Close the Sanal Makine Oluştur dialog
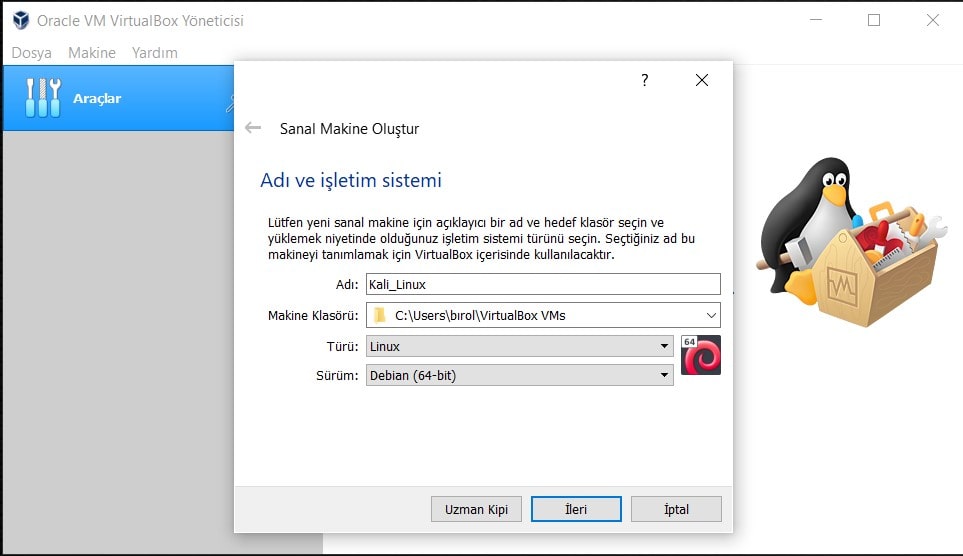This screenshot has width=963, height=556. click(702, 80)
